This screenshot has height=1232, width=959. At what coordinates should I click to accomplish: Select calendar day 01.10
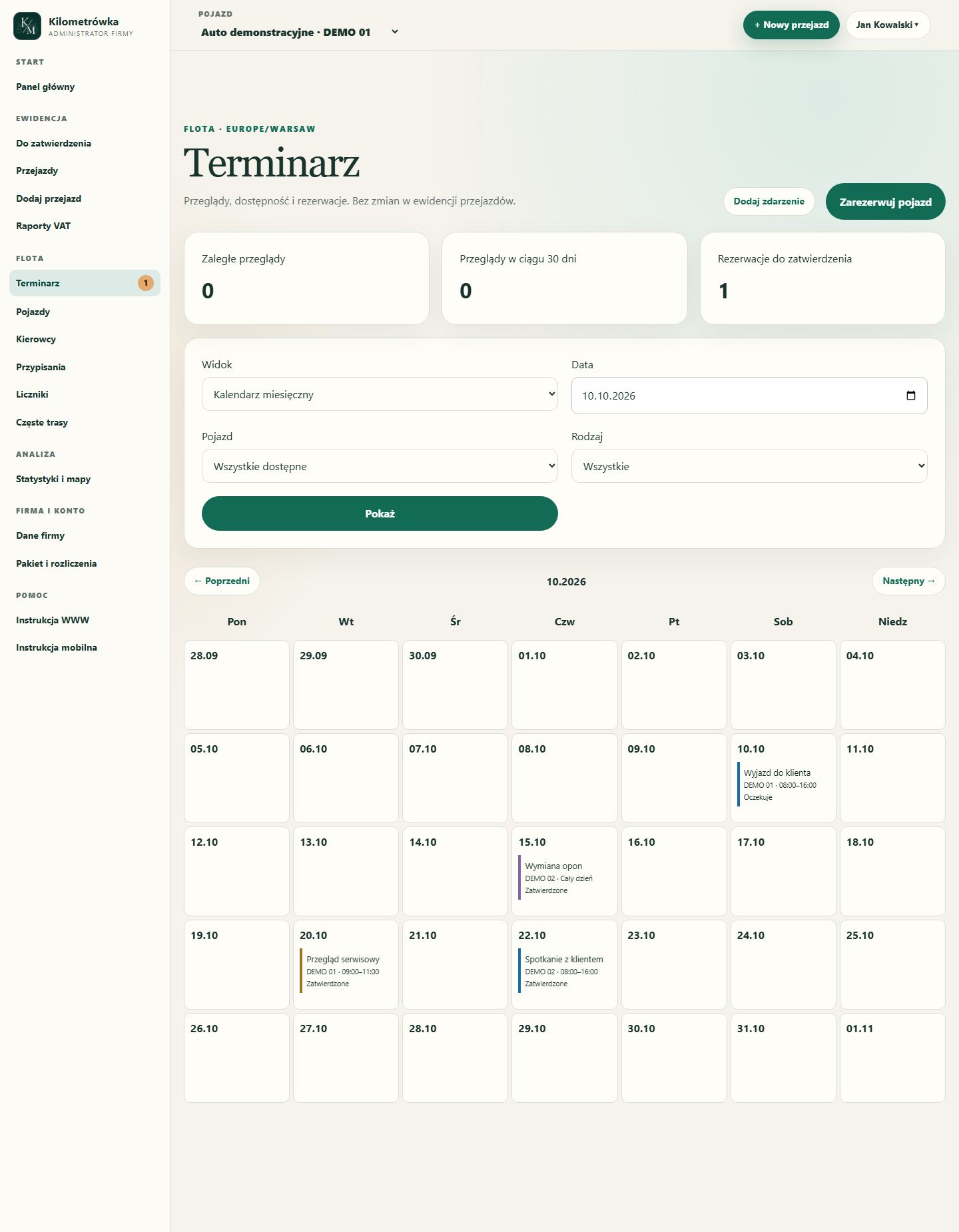click(x=565, y=685)
